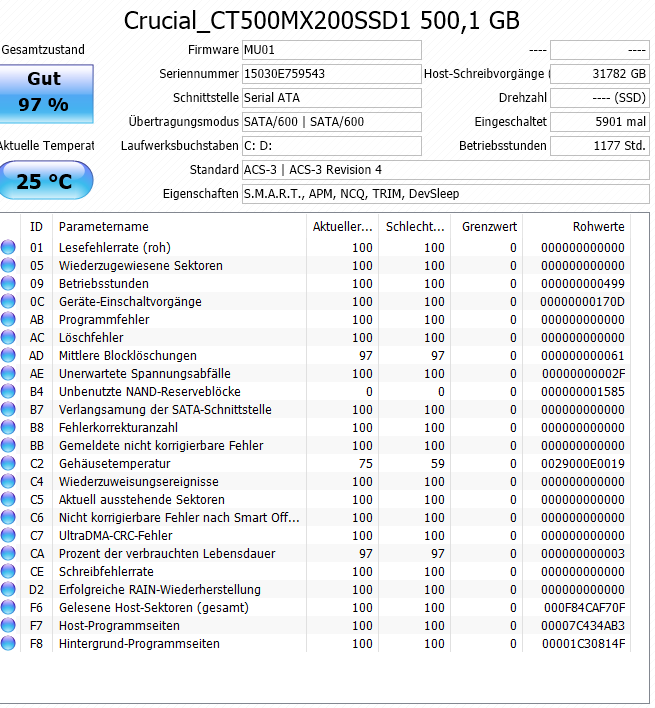Click the status orb for Erfolgreiche RAIN-Wiederherstellung
655x708 pixels.
8,589
